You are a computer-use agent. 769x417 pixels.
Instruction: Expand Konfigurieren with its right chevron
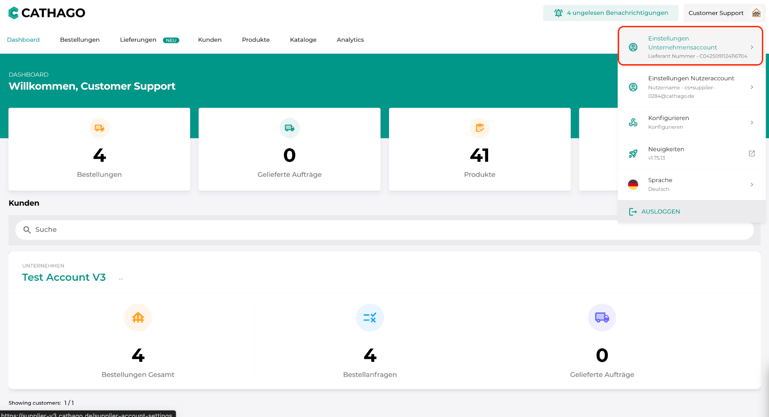752,122
